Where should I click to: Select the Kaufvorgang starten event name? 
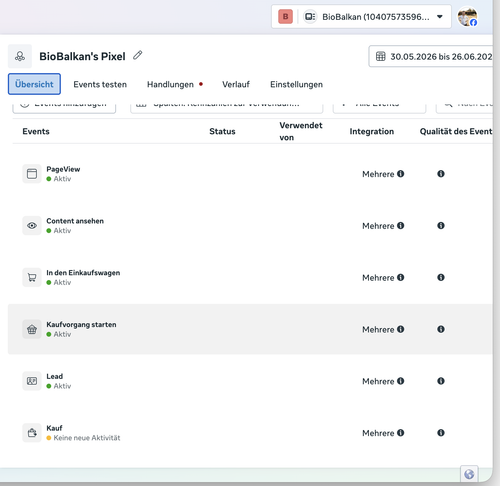[81, 324]
